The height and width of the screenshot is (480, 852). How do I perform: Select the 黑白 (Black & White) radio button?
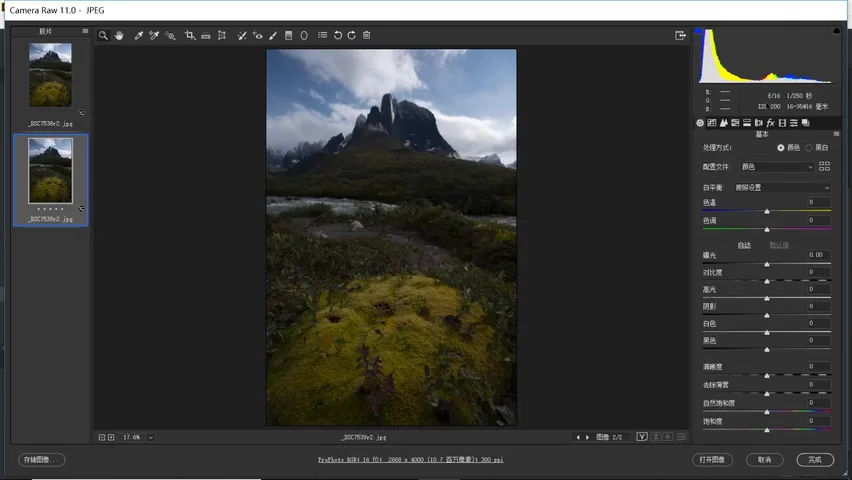tap(809, 148)
